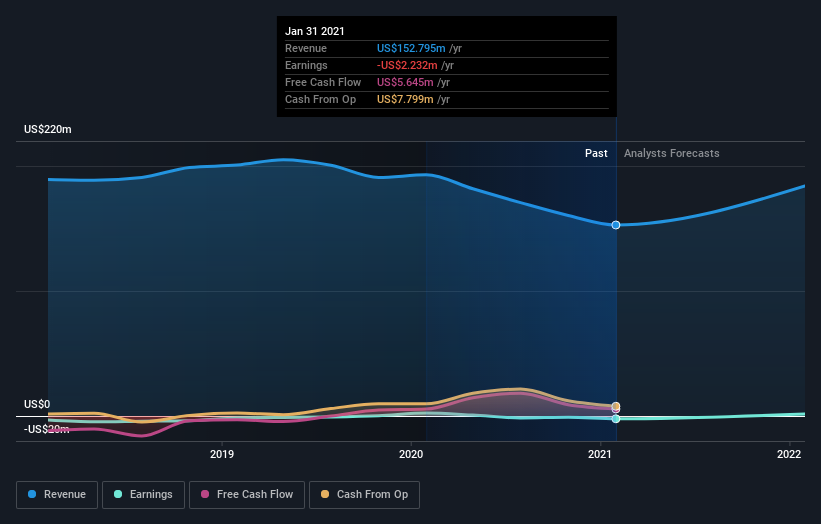Viewport: 821px width, 524px height.
Task: Click the Jan 31 2021 tooltip date
Action: pos(315,31)
